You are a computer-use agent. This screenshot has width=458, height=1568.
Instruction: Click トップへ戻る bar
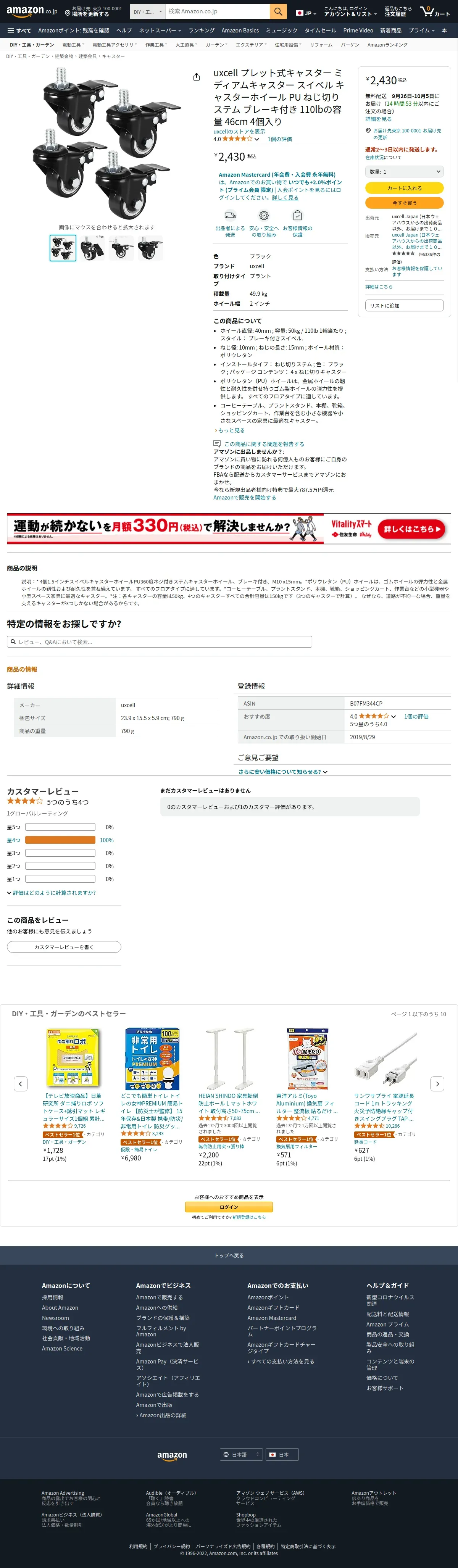coord(229,1255)
